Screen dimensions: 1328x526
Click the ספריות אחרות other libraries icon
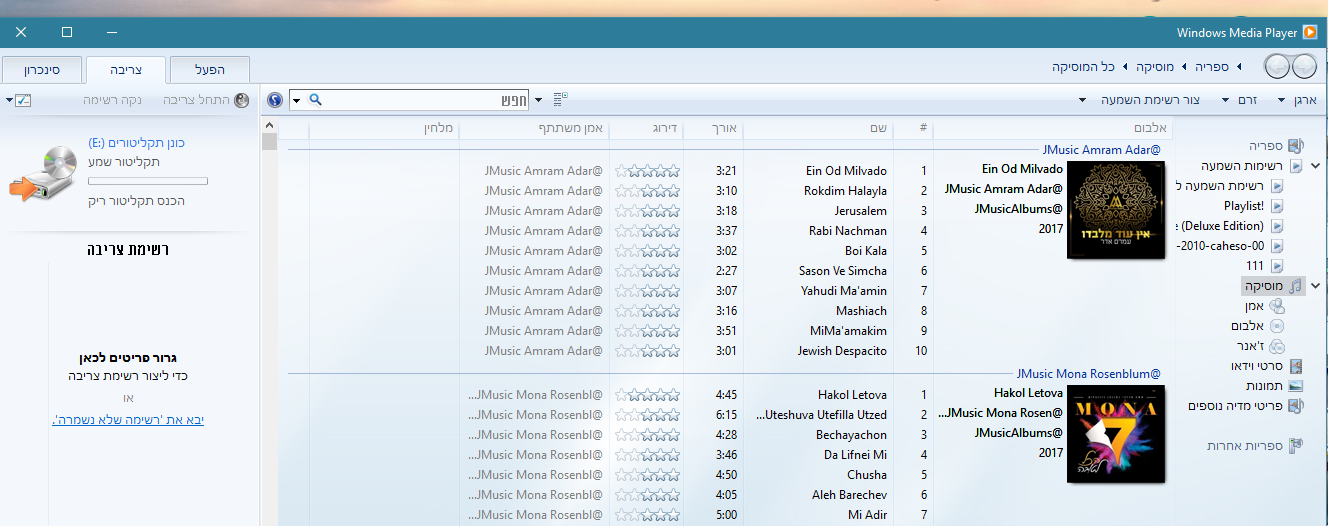click(1296, 446)
